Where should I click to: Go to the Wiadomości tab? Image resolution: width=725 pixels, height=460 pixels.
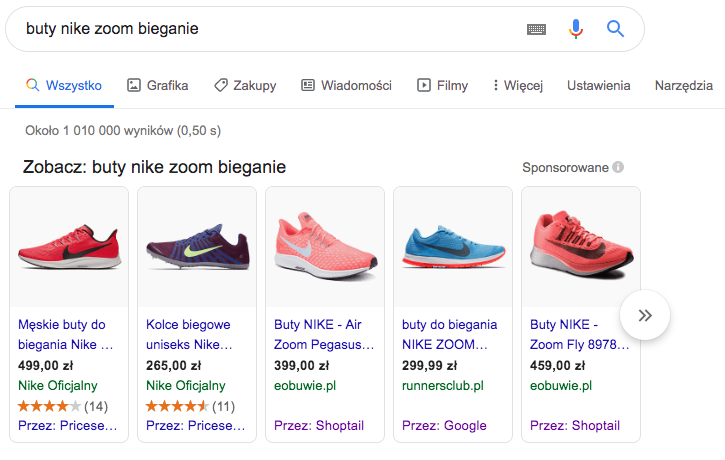click(347, 86)
